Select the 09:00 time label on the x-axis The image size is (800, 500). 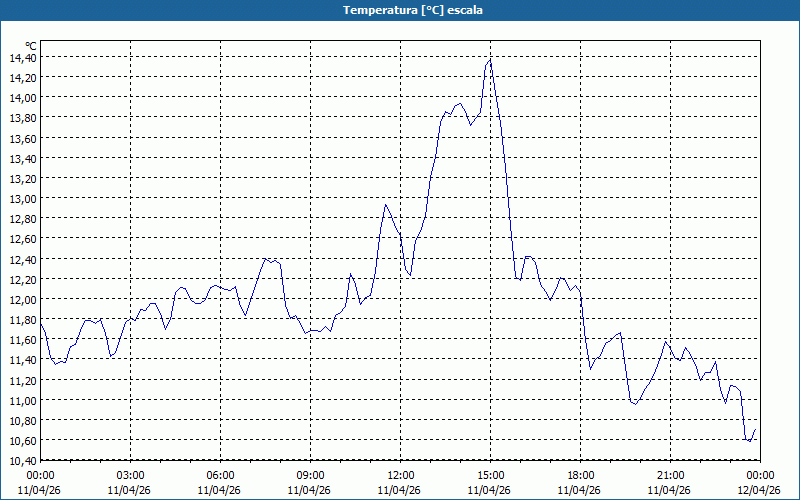click(311, 475)
